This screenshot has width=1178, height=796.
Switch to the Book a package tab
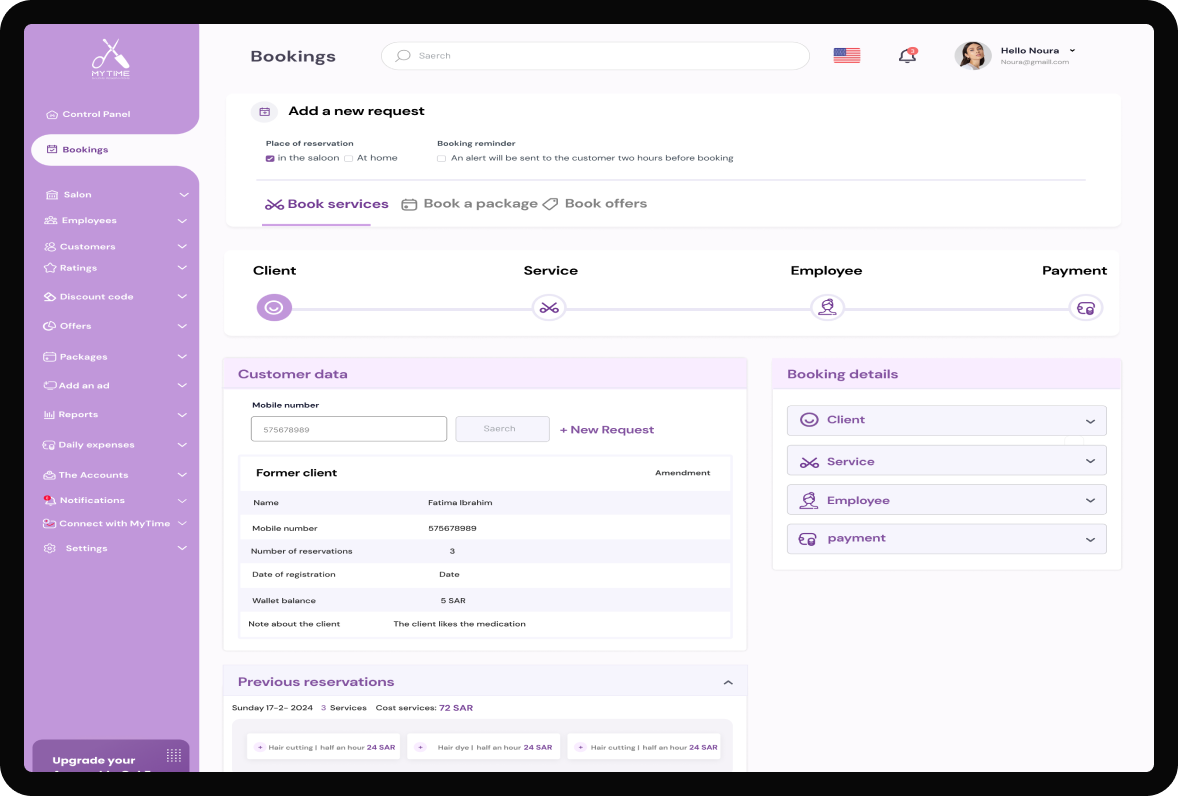[470, 204]
